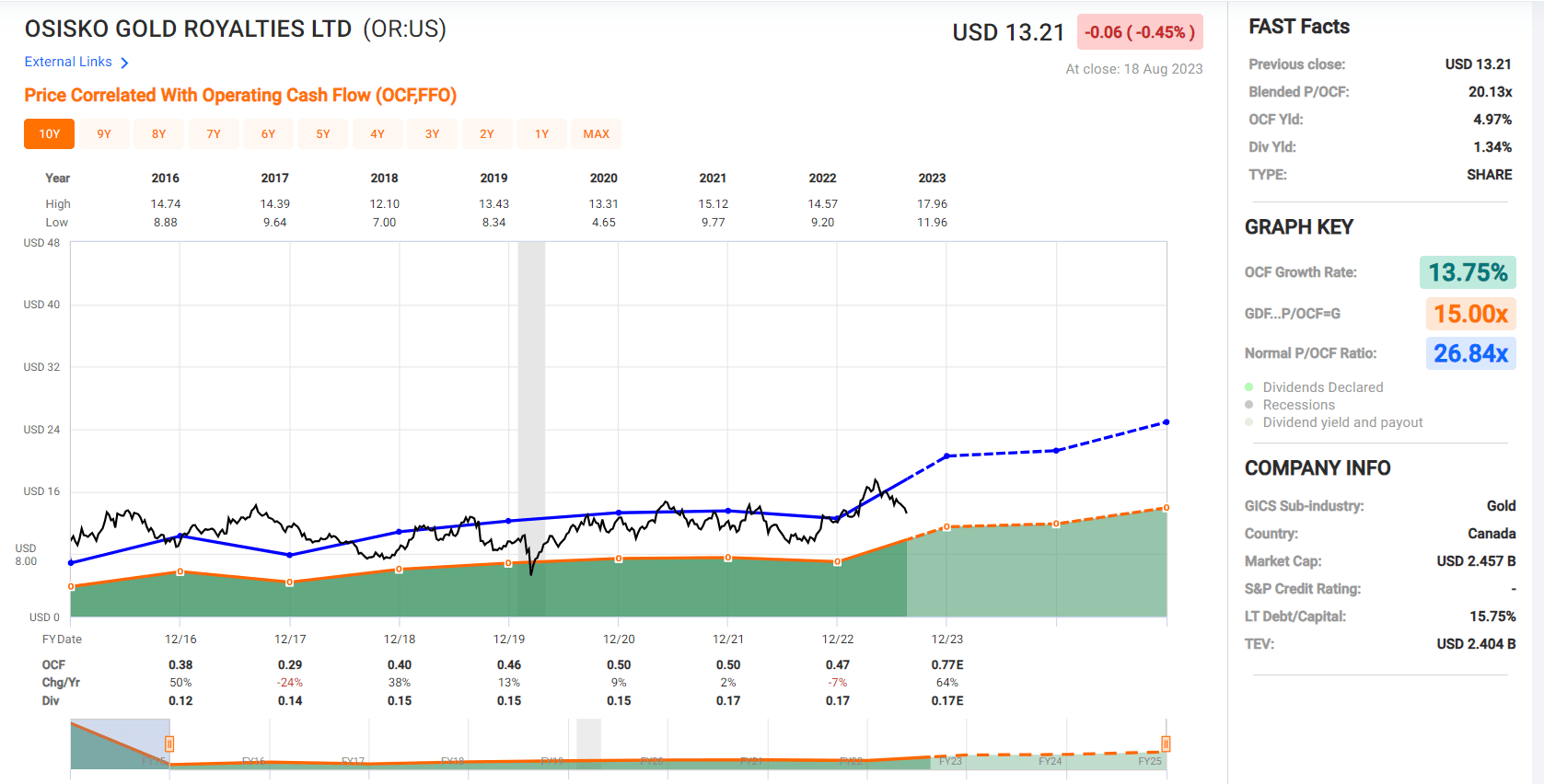The width and height of the screenshot is (1544, 784).
Task: Select the 9Y time range tab
Action: tap(104, 133)
